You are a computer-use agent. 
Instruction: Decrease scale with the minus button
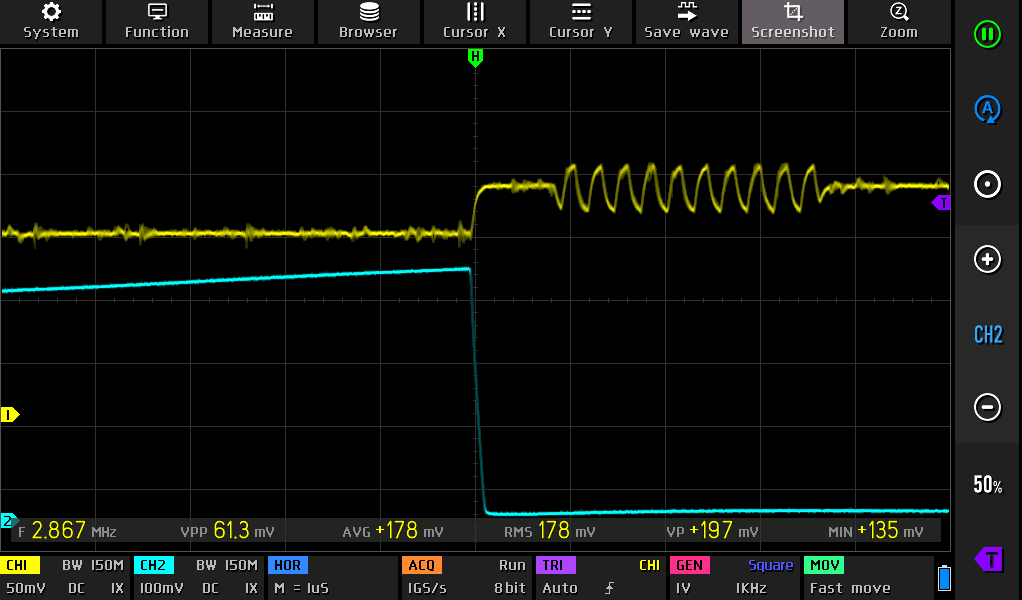tap(987, 407)
